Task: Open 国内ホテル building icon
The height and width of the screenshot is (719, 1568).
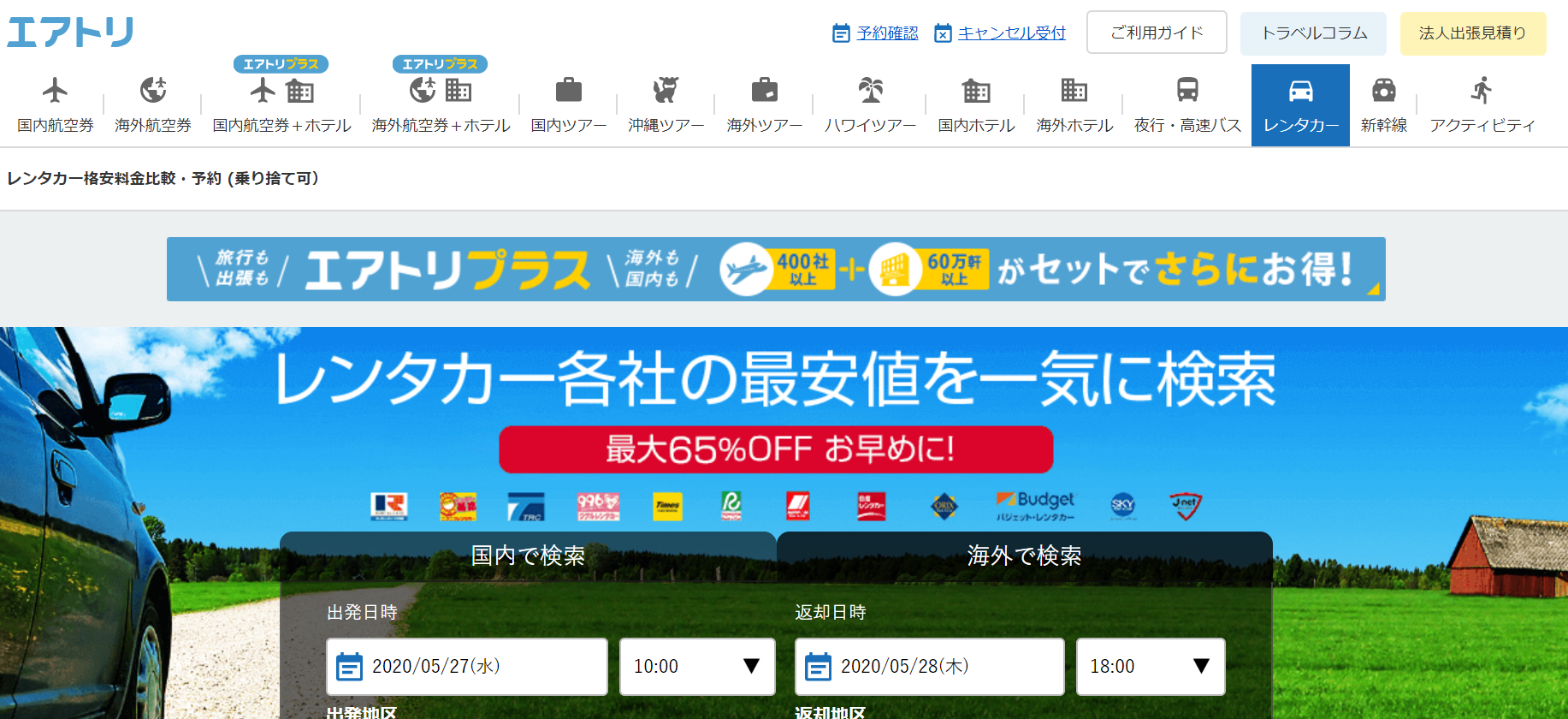Action: coord(976,90)
